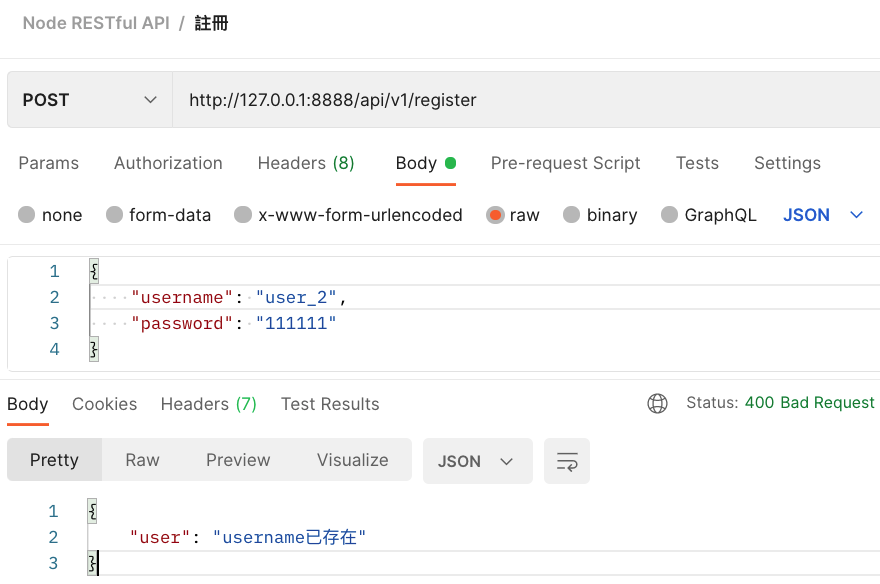Switch to the Visualize response view

(352, 460)
